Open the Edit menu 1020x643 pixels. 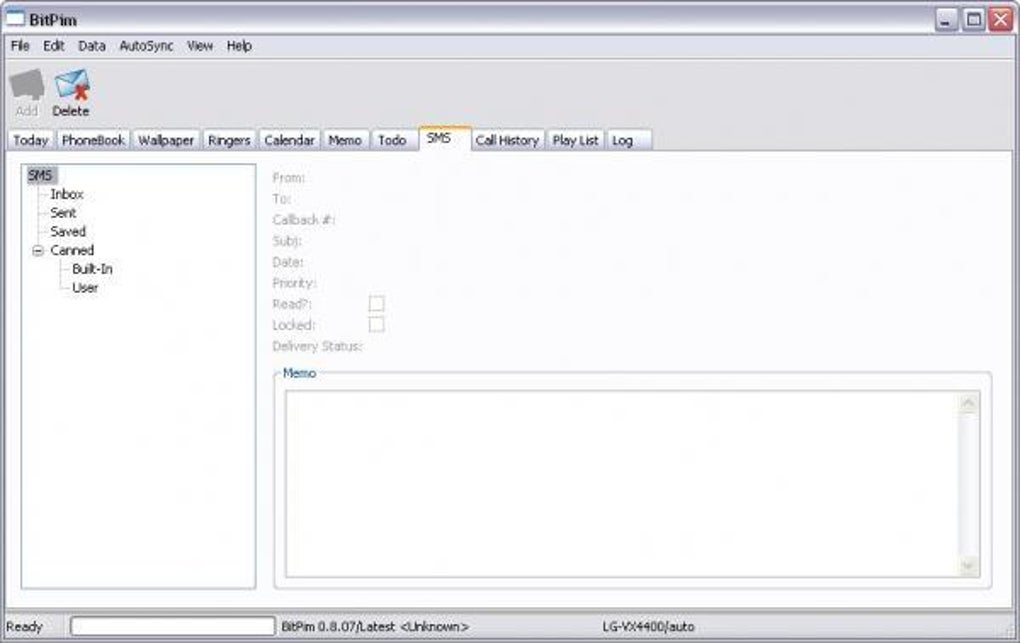(53, 46)
